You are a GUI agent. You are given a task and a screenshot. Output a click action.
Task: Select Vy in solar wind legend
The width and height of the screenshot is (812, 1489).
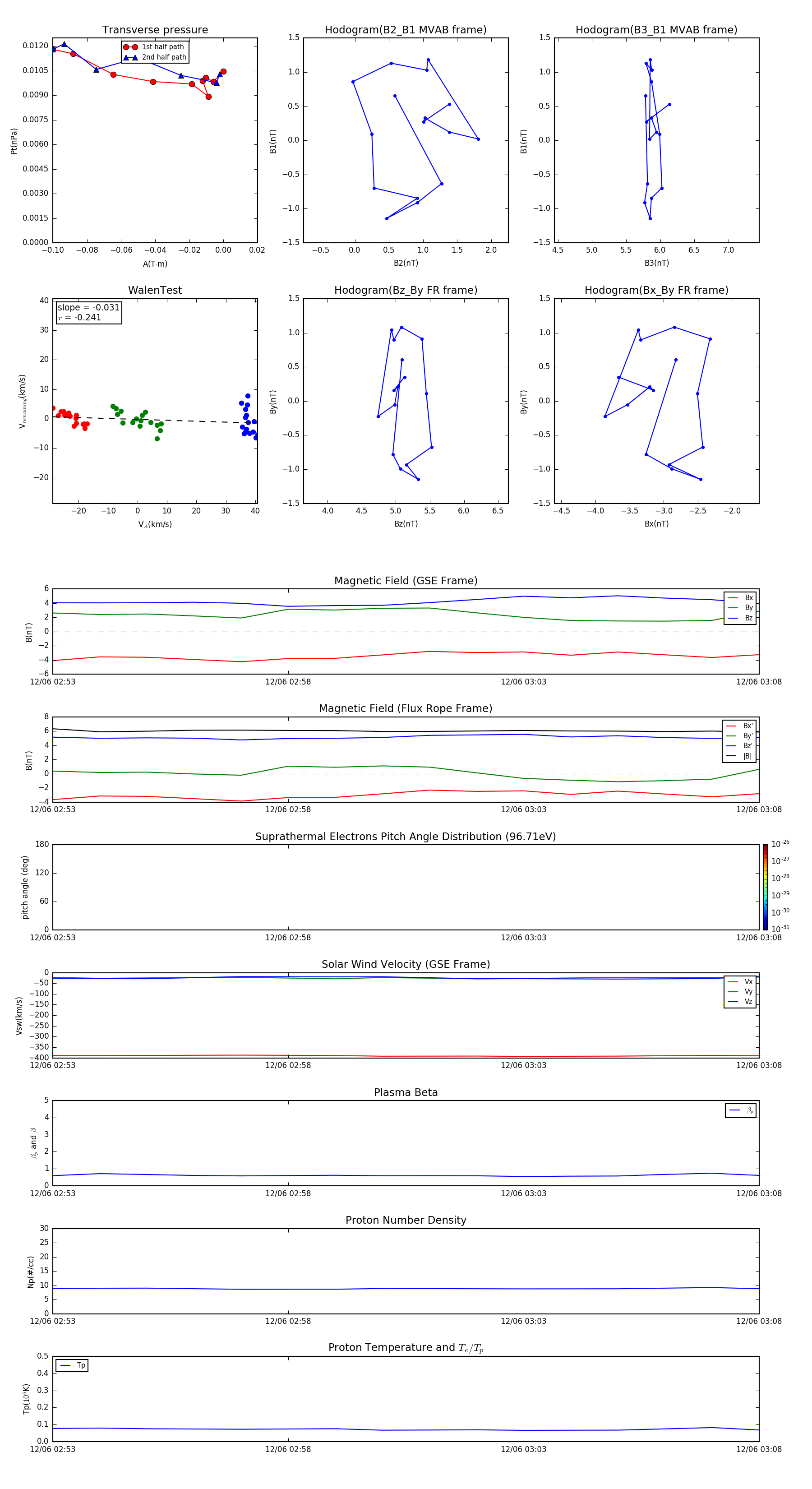[x=740, y=991]
